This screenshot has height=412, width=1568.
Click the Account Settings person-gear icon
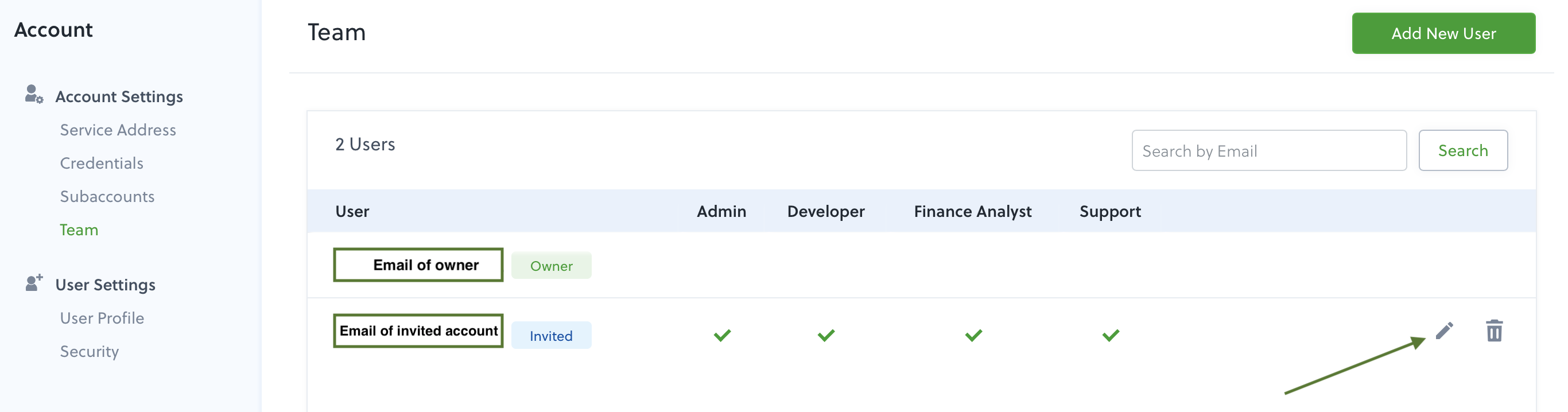pyautogui.click(x=34, y=94)
